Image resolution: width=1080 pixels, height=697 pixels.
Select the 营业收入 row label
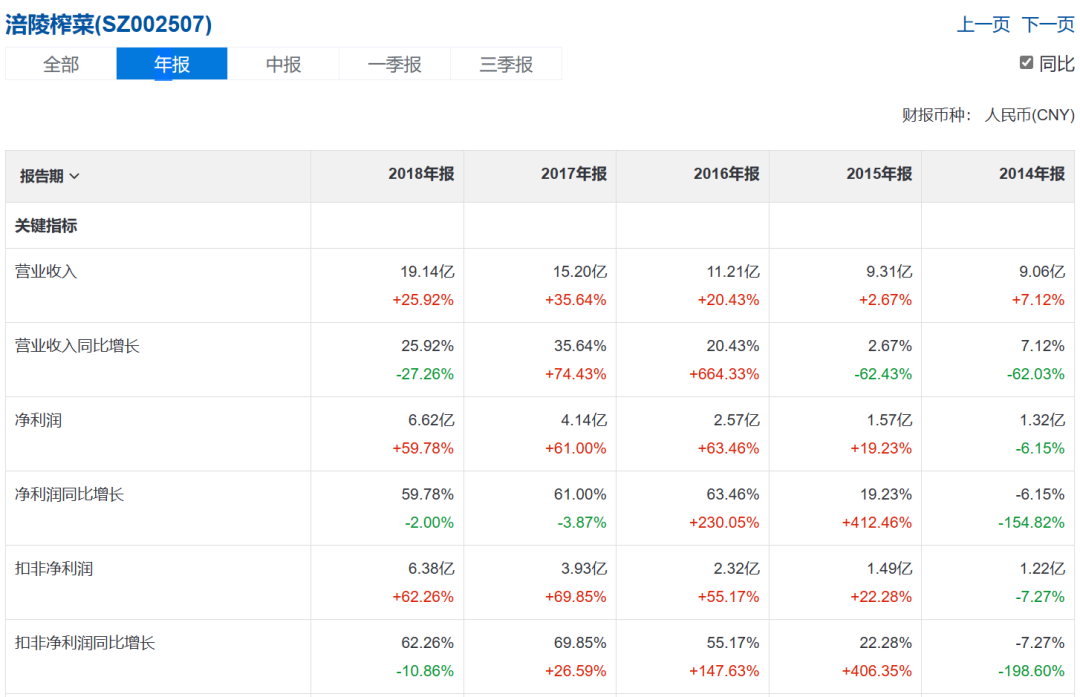click(46, 271)
